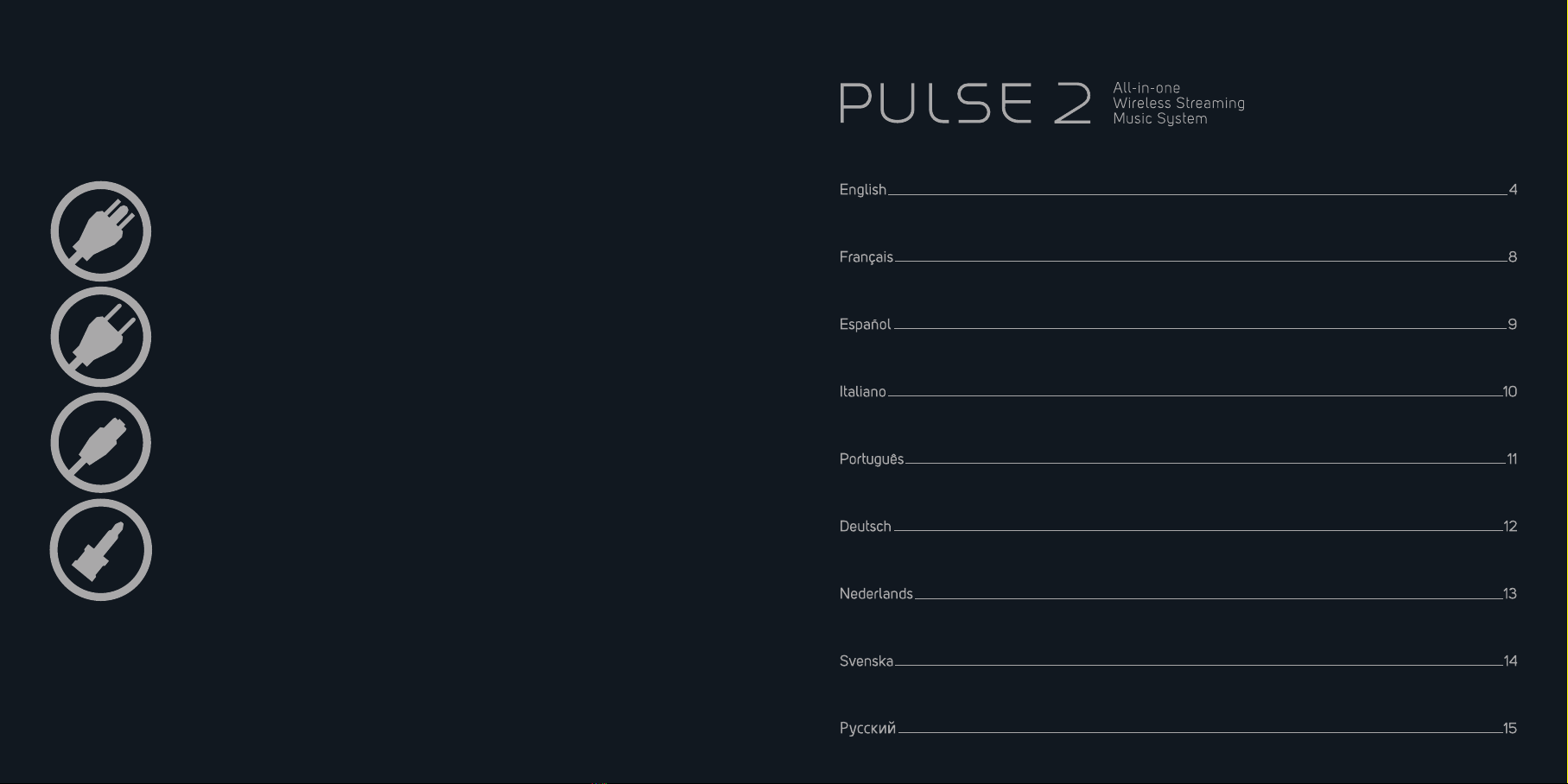Select the mini-jack adapter plug icon

coord(101,550)
